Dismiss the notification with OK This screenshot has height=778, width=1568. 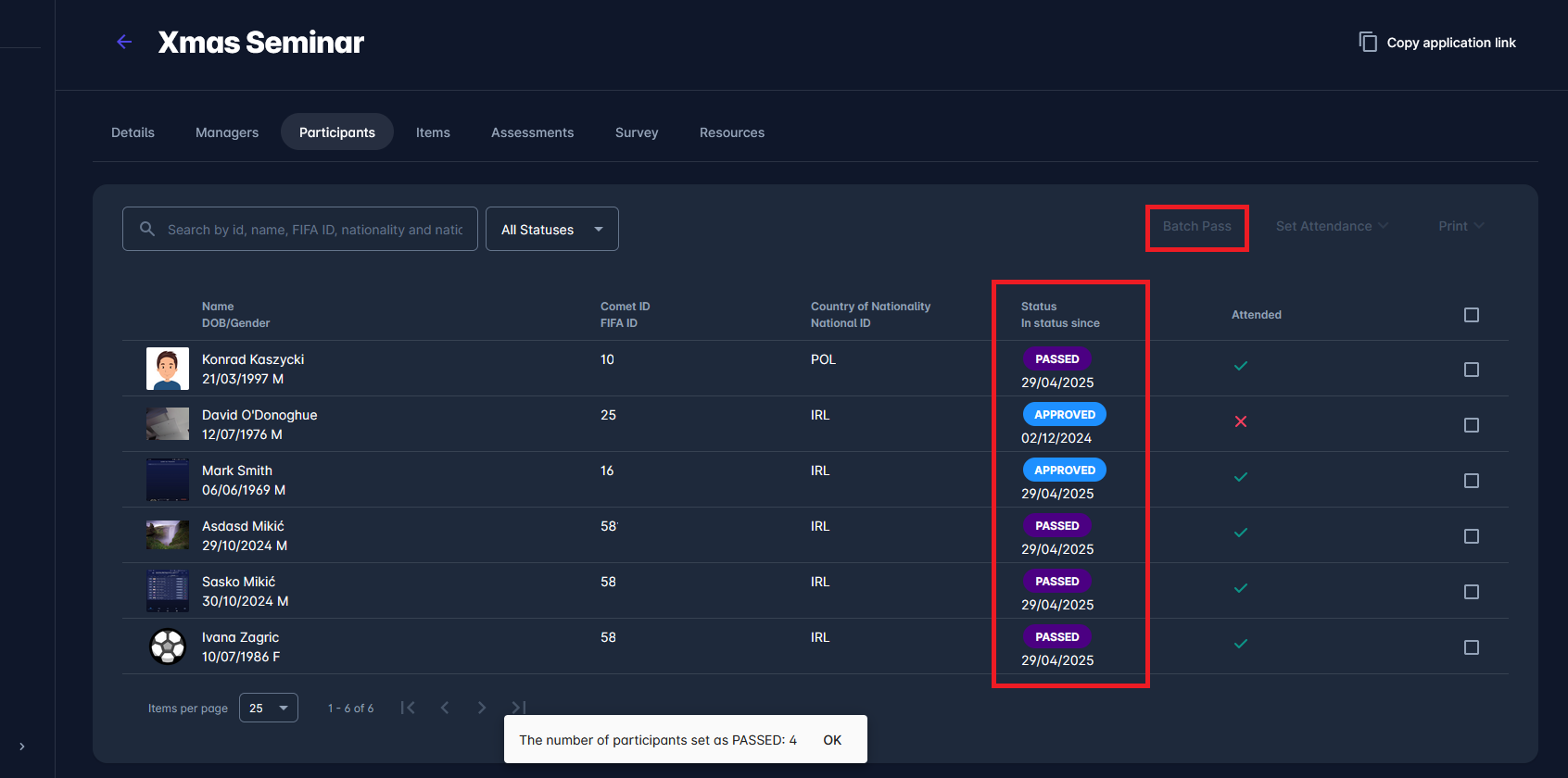click(832, 740)
